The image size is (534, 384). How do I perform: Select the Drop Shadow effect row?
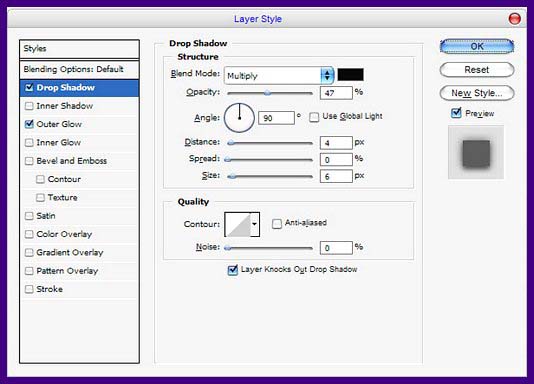tap(79, 87)
